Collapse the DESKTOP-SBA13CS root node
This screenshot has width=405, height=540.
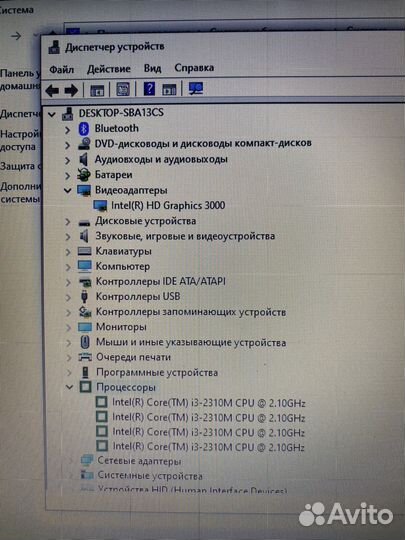[x=52, y=114]
